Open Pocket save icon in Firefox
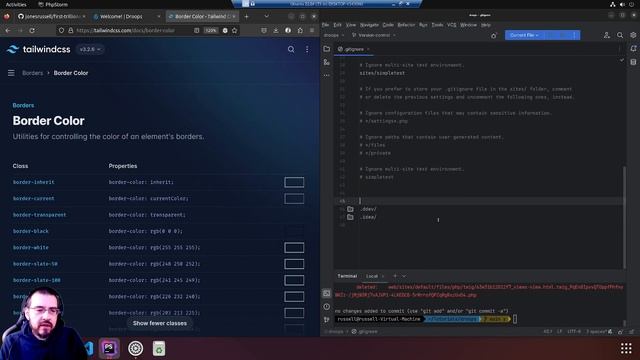Screen dimensions: 640x360 point(264,30)
